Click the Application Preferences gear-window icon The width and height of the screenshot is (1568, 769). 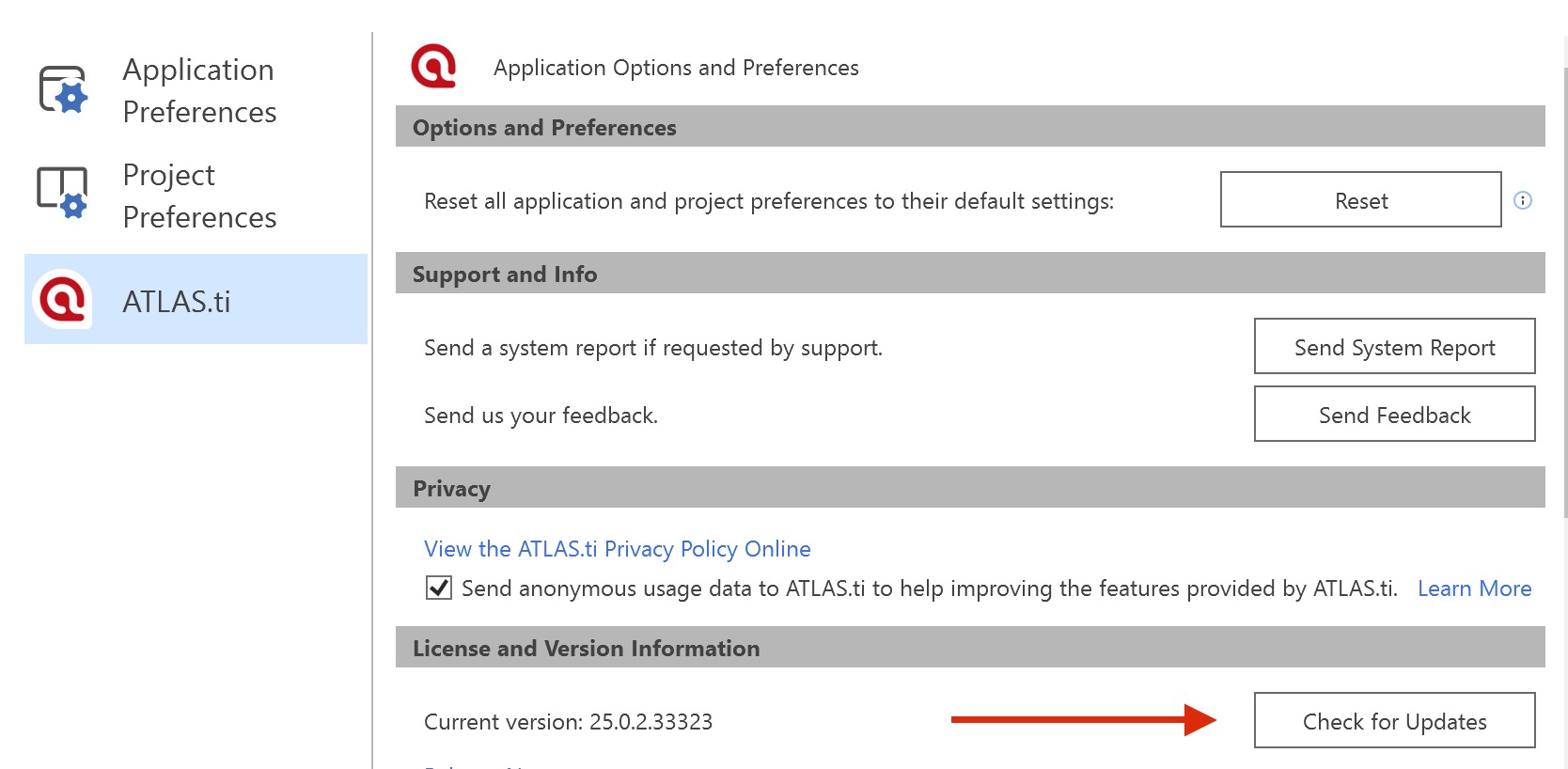[63, 90]
